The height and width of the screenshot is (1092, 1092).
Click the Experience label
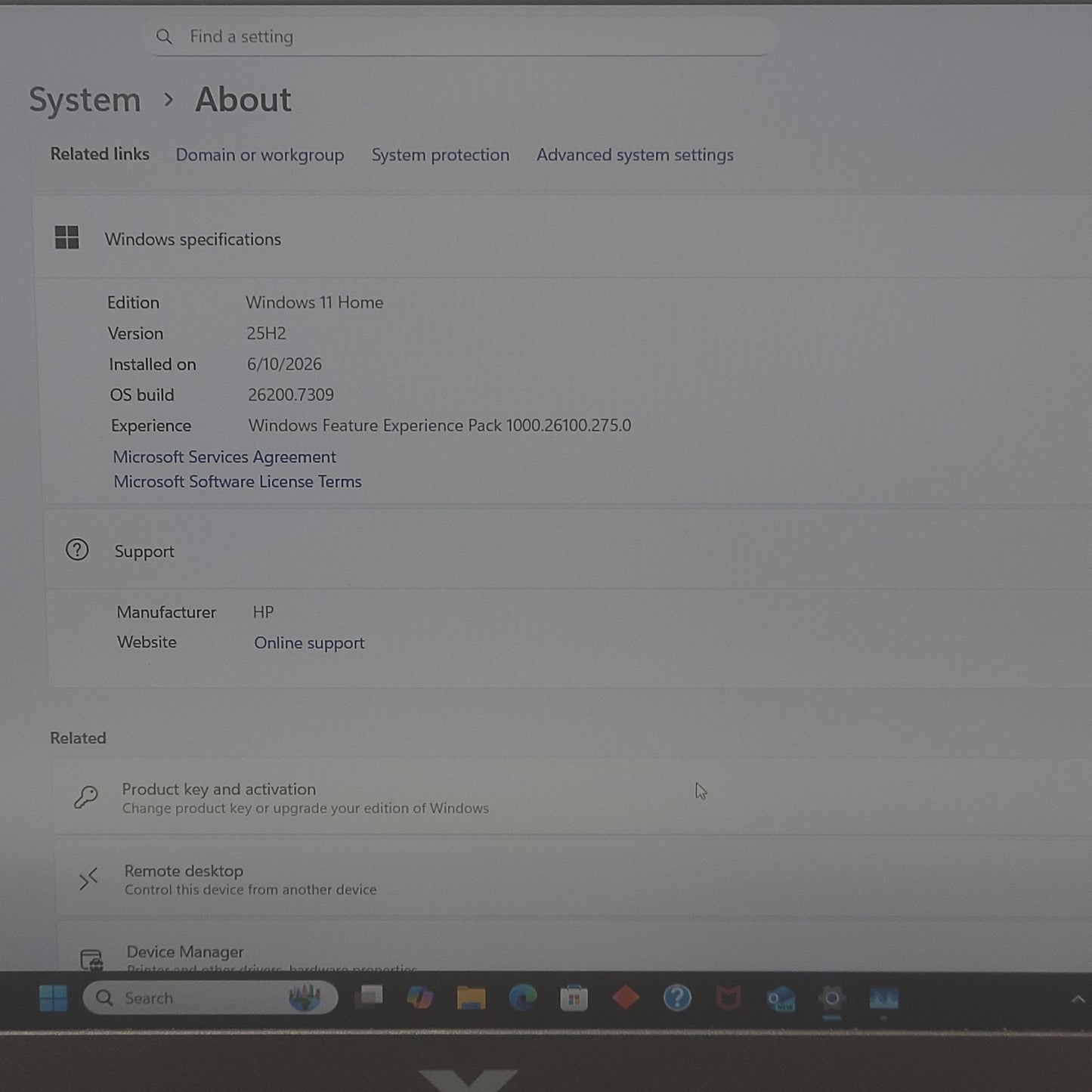point(151,425)
